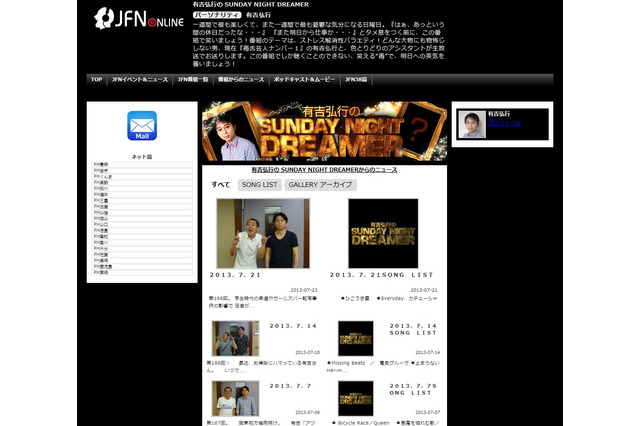Click the JFN Online logo
This screenshot has height=426, width=640.
tap(139, 18)
